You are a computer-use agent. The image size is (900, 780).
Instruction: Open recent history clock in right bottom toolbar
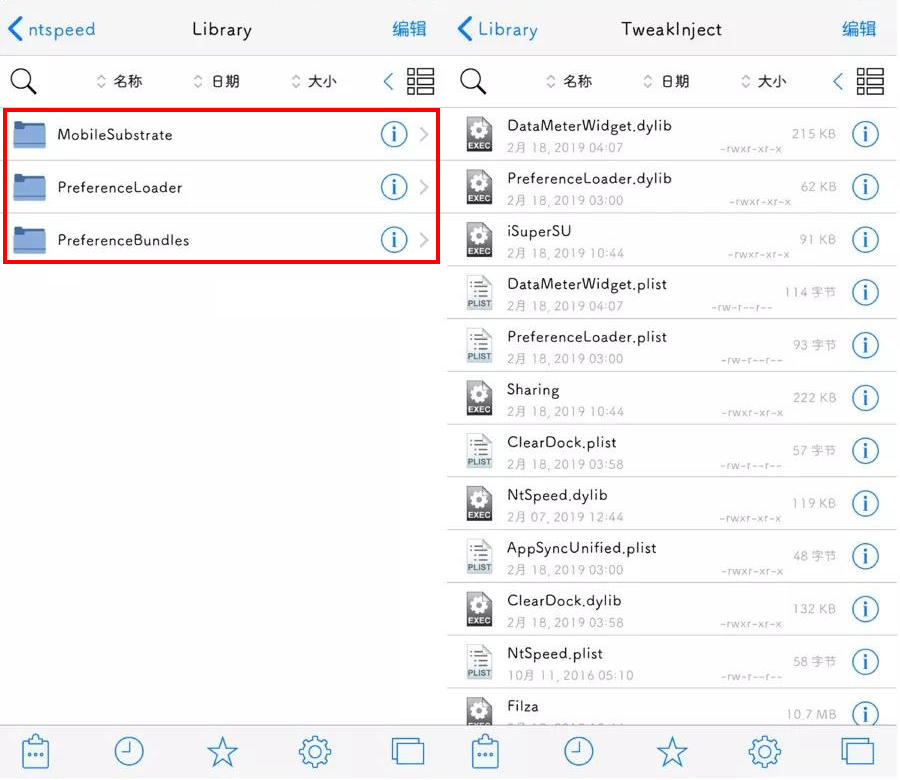point(578,751)
